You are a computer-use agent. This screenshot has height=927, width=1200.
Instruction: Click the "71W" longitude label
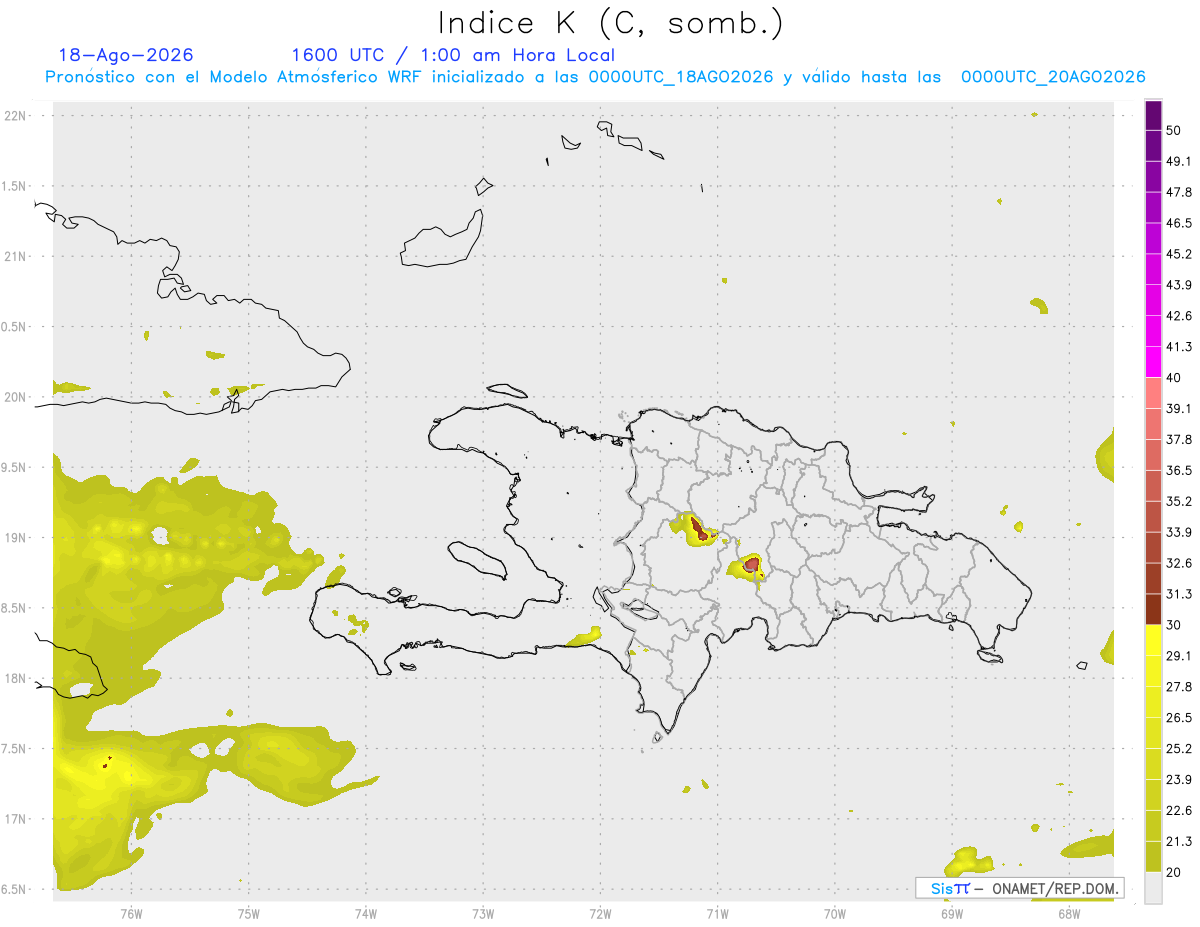(717, 914)
